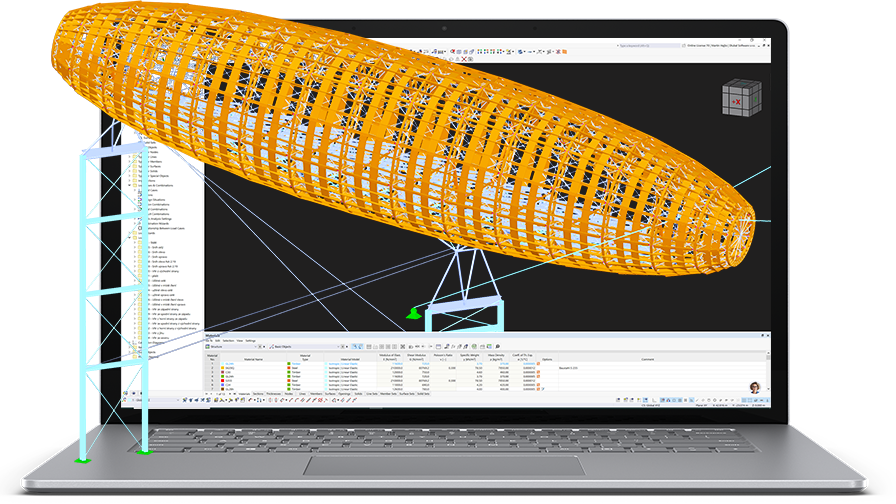
Task: Select 'Analysis Settings' in navigator tree
Action: (x=159, y=219)
